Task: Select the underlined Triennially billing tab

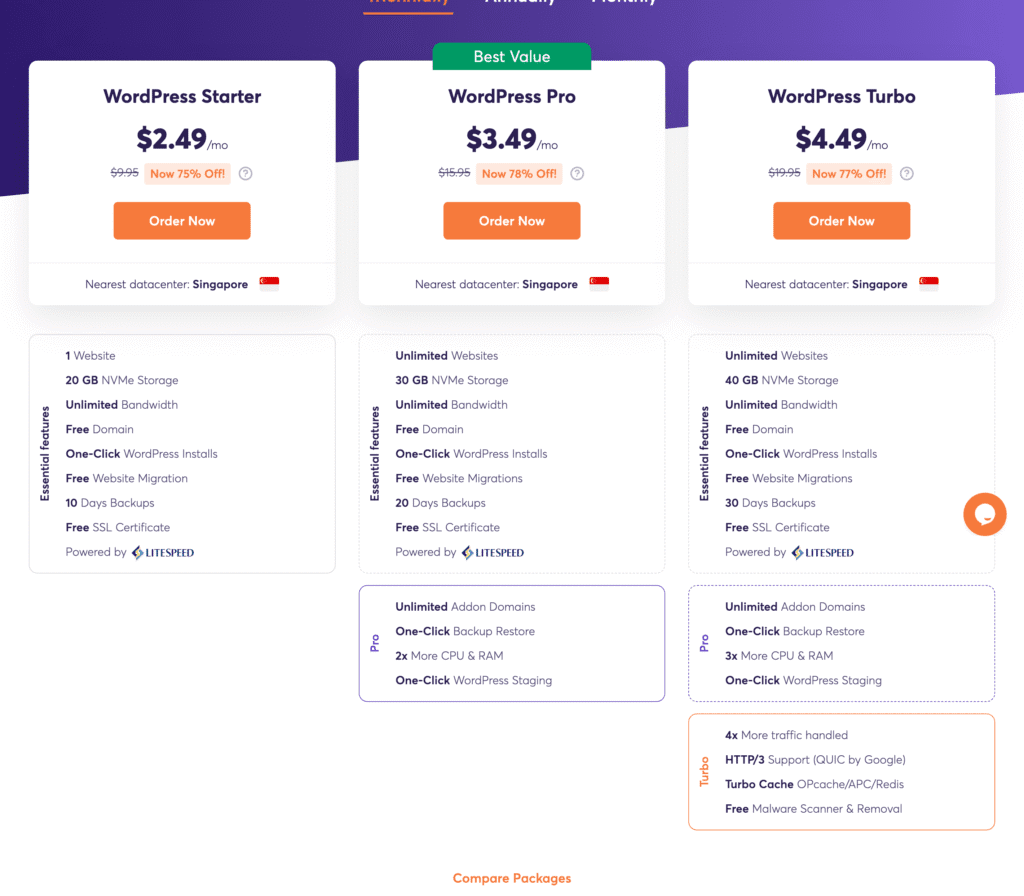Action: tap(408, 3)
